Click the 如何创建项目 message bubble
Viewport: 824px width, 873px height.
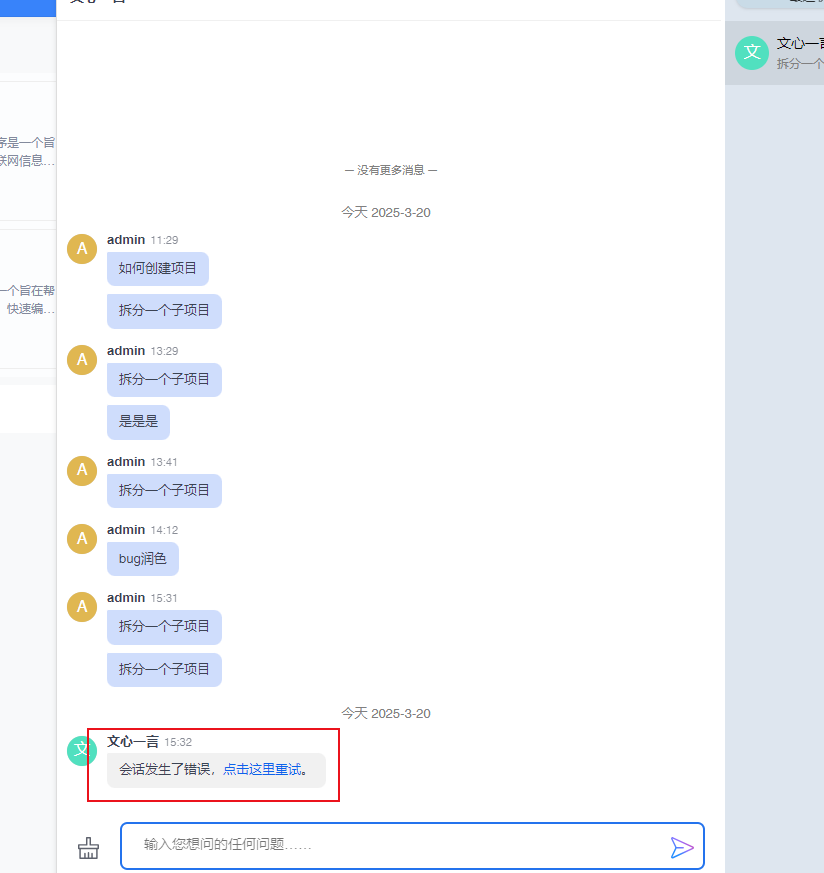click(x=158, y=269)
